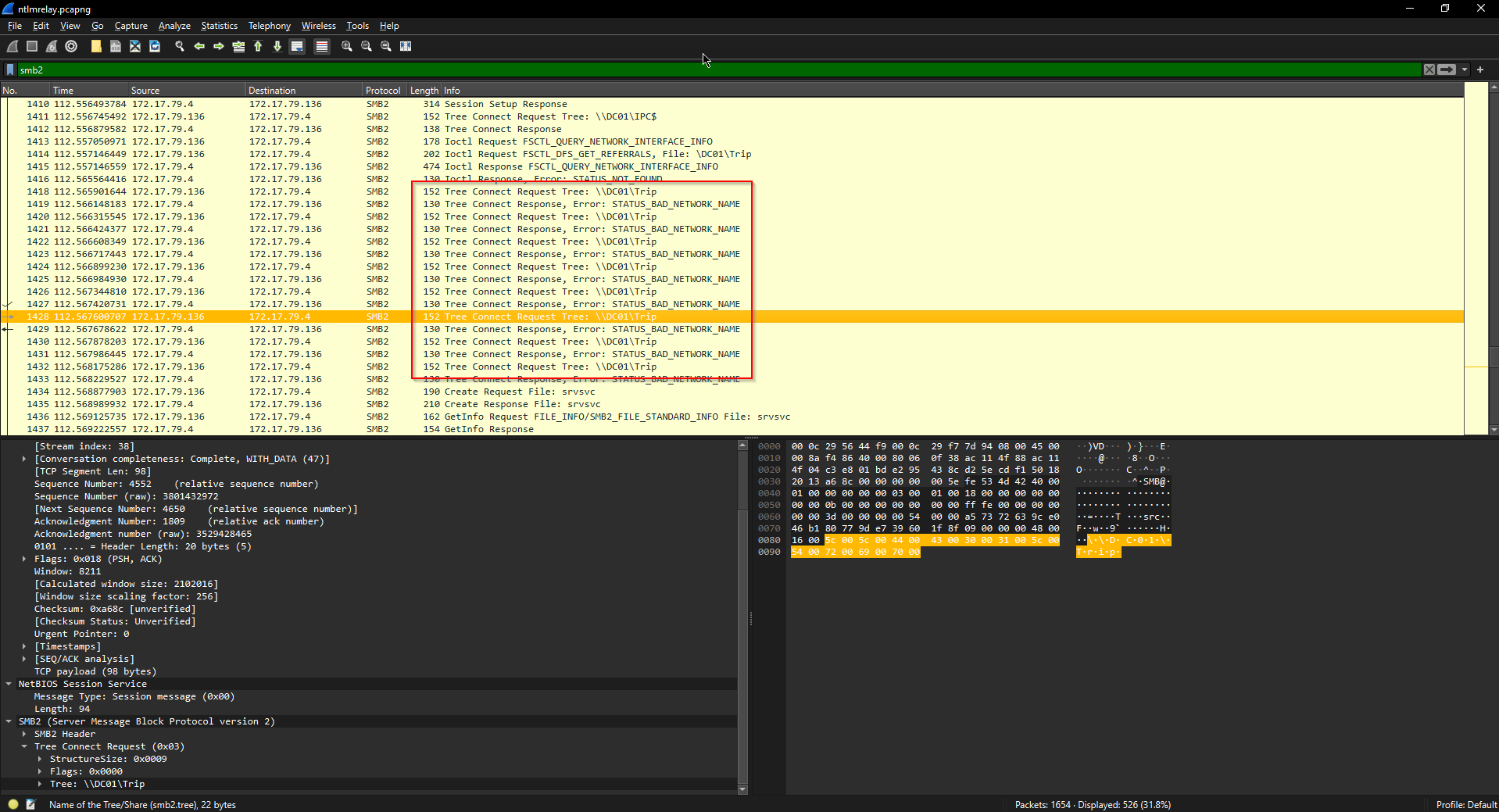This screenshot has width=1499, height=812.
Task: Click Profile: Default in status bar
Action: [x=1466, y=804]
